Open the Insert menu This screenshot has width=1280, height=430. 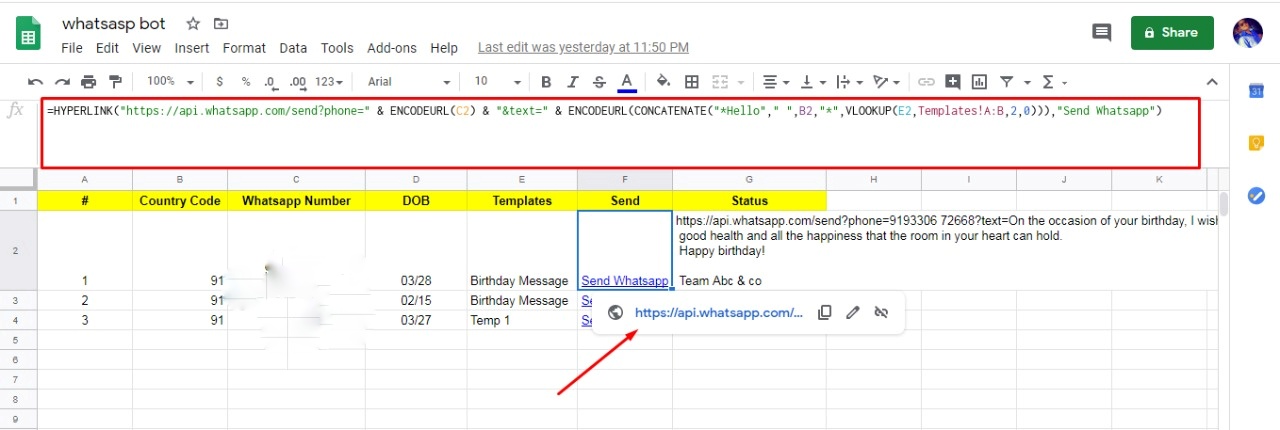(192, 48)
